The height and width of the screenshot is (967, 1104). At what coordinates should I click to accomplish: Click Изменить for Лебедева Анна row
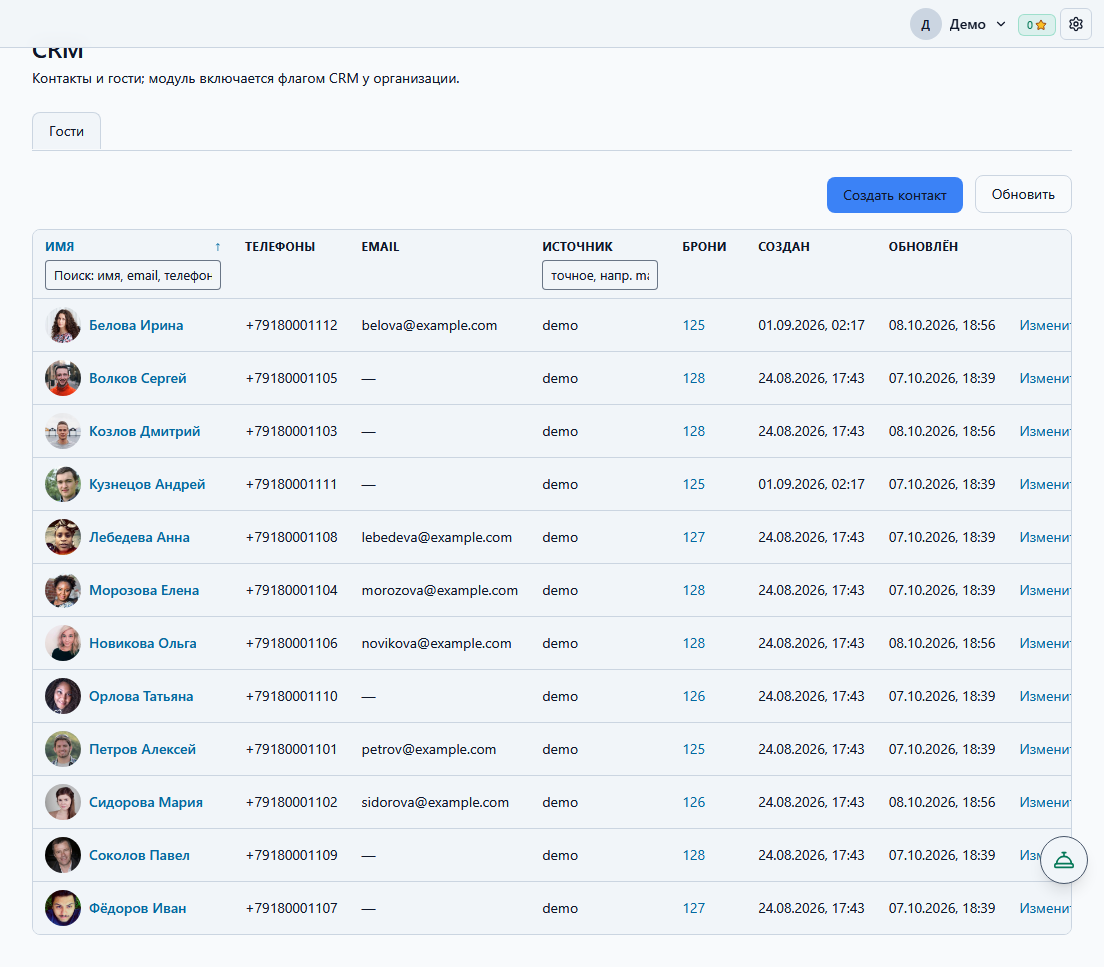coord(1045,537)
